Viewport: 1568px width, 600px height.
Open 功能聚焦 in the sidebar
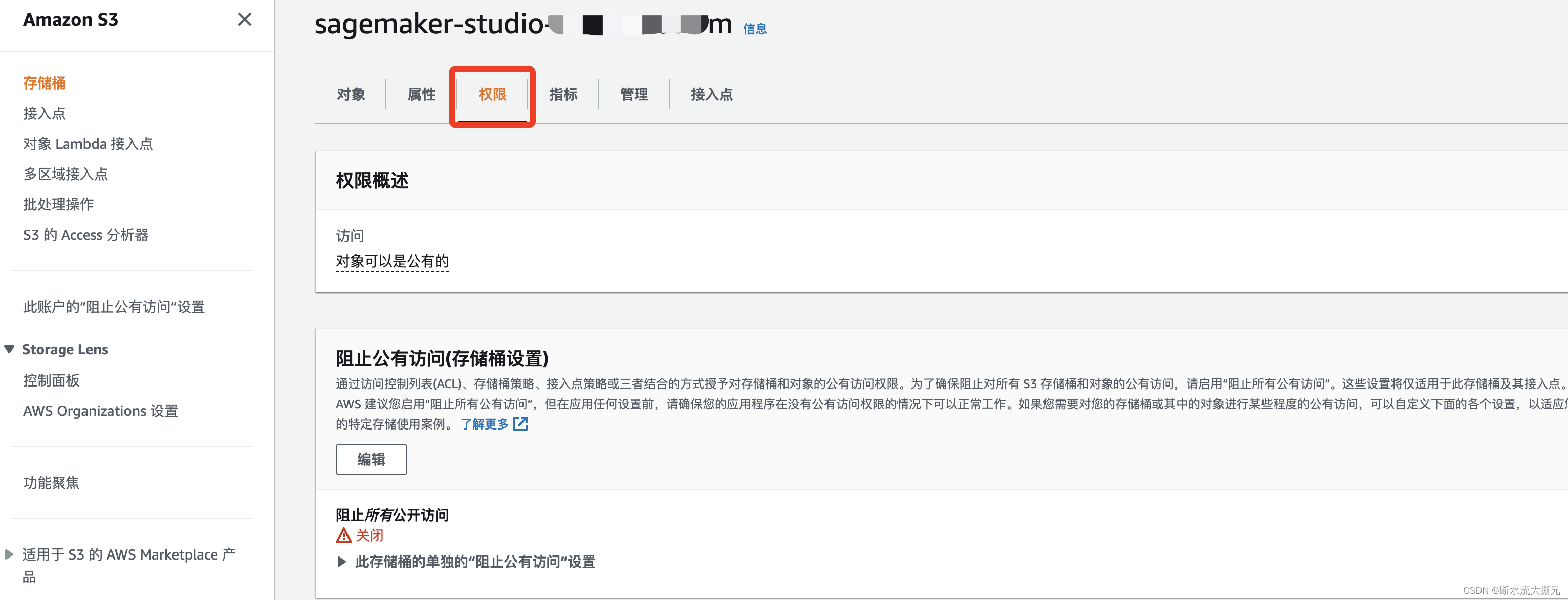point(52,483)
